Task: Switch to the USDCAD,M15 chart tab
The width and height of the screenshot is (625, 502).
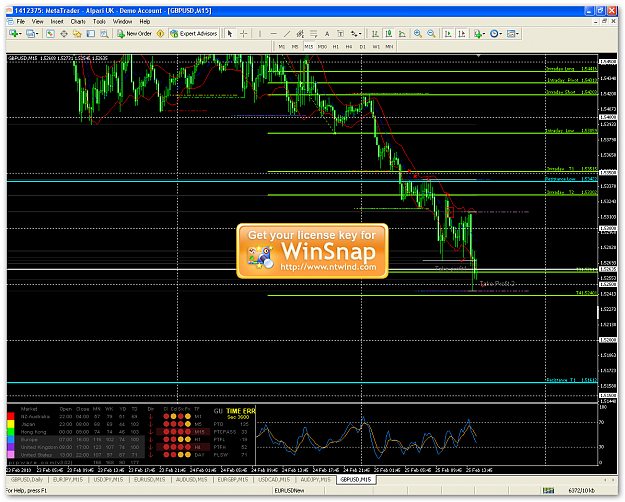Action: click(x=274, y=480)
